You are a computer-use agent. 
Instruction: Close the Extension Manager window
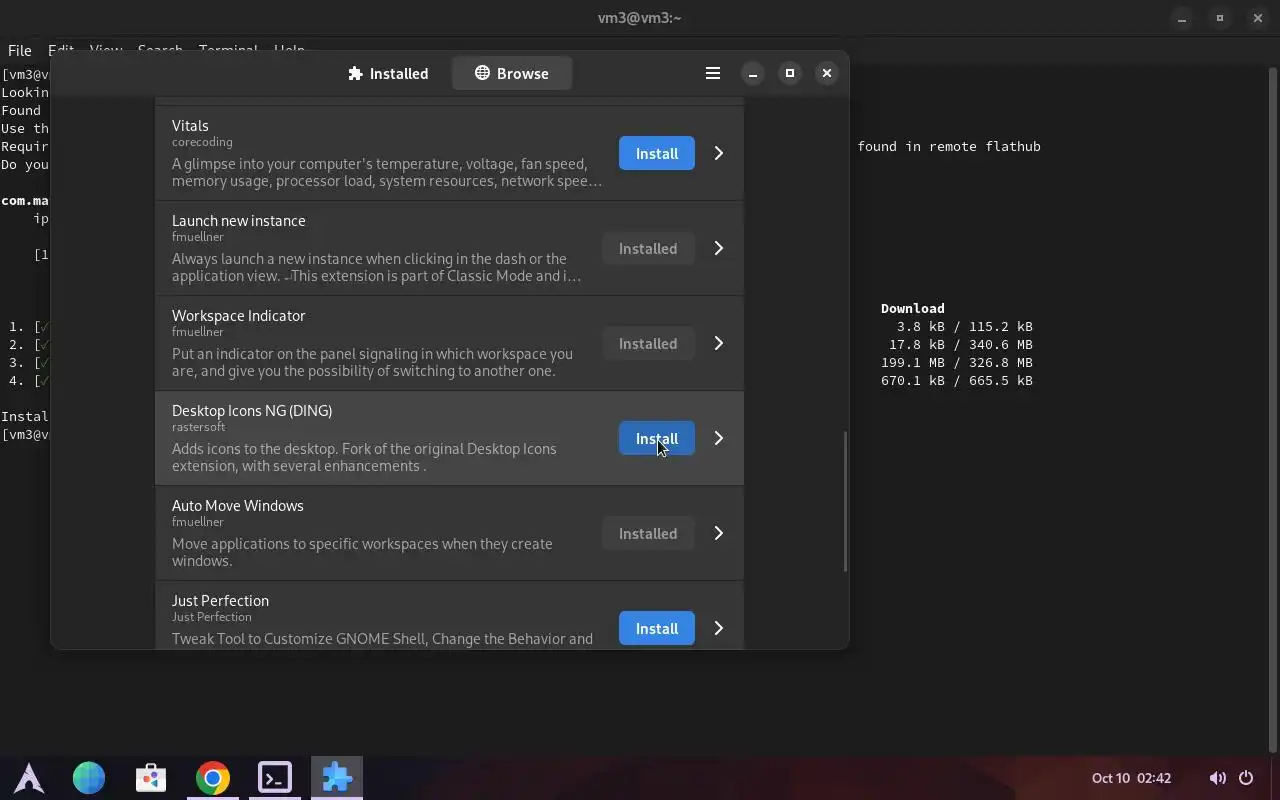click(827, 73)
